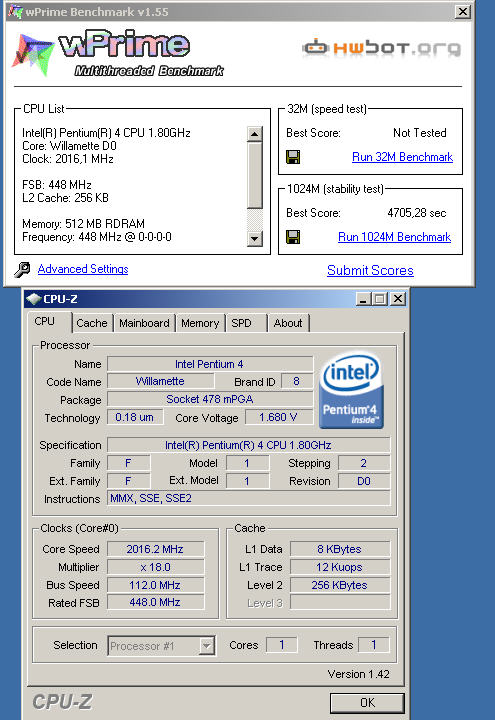Image resolution: width=495 pixels, height=720 pixels.
Task: Click the Multiplier value x 18.0
Action: (156, 567)
